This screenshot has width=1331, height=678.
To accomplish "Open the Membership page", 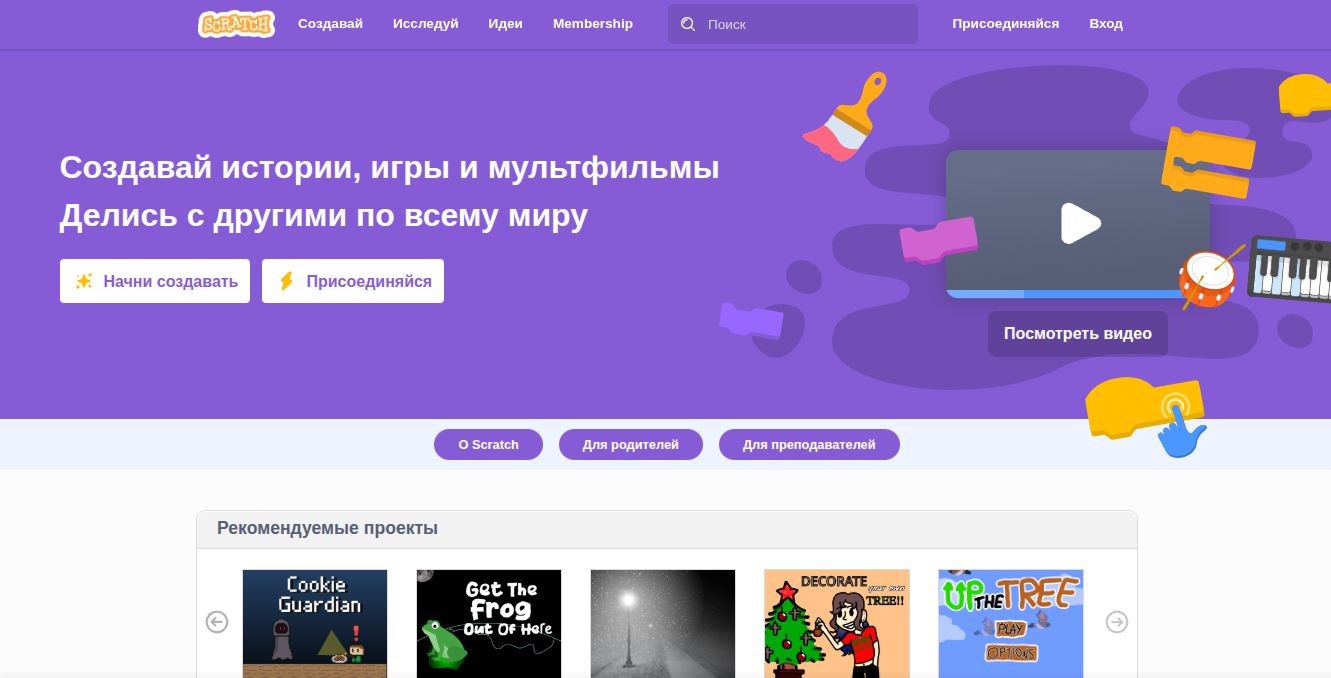I will click(592, 24).
